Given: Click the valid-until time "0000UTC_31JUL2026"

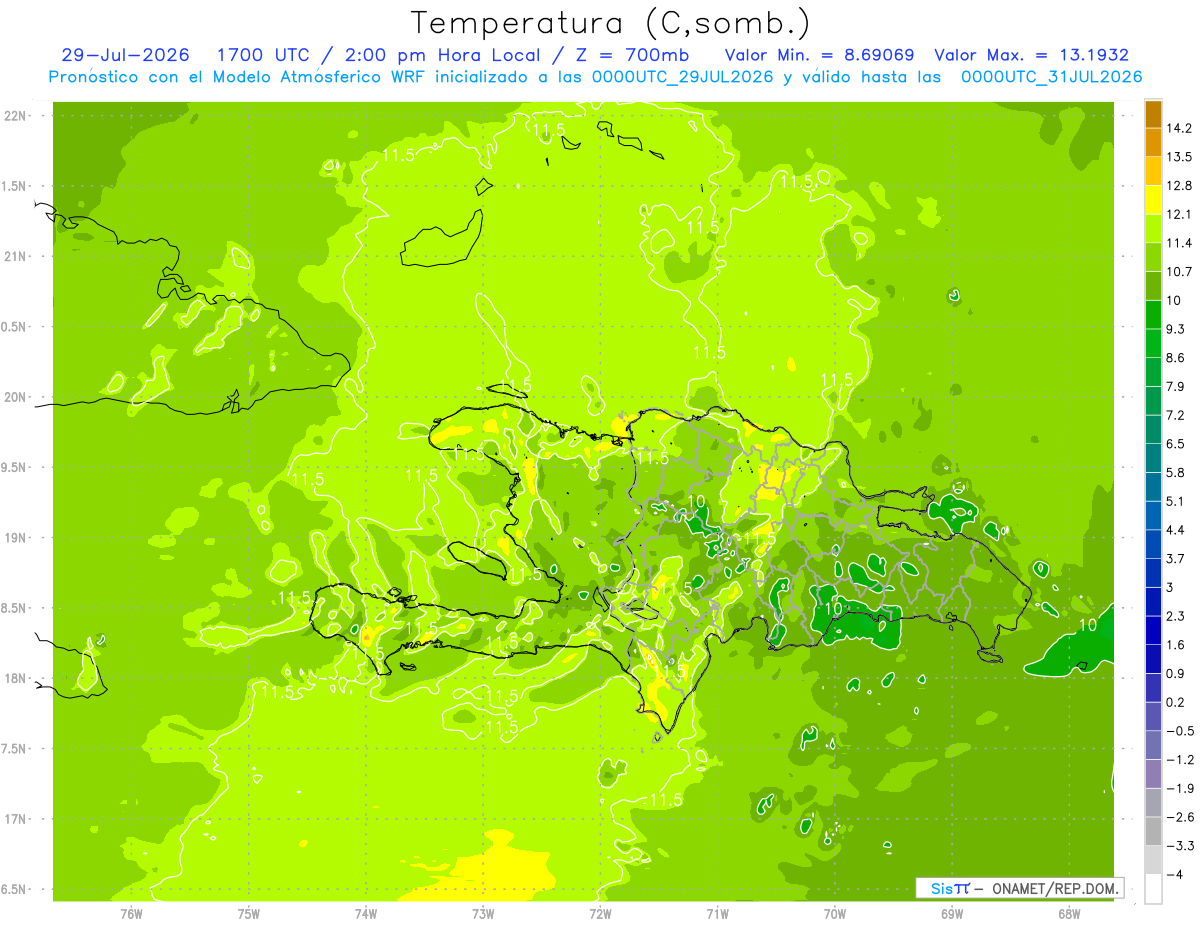Looking at the screenshot, I should pos(1051,76).
